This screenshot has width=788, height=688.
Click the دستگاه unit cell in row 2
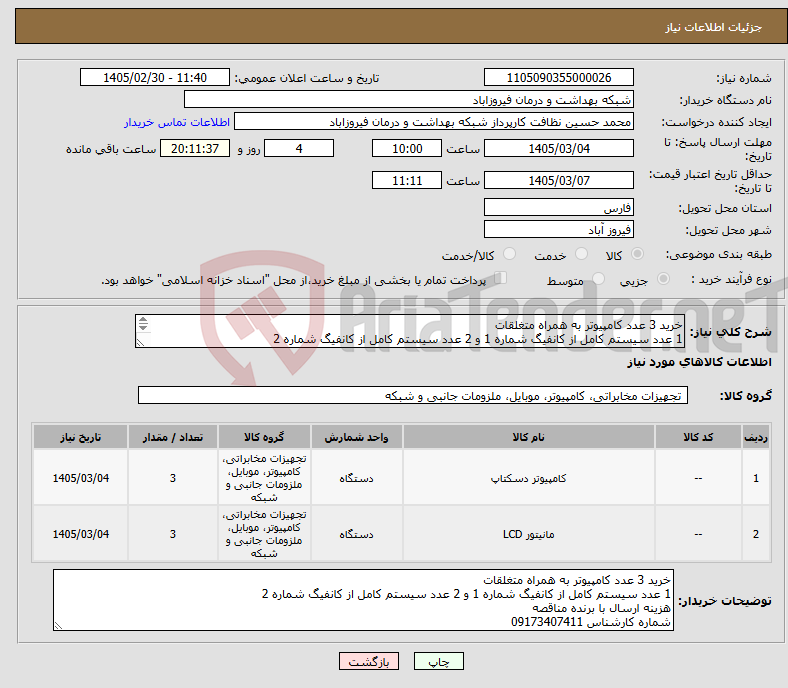click(x=356, y=534)
